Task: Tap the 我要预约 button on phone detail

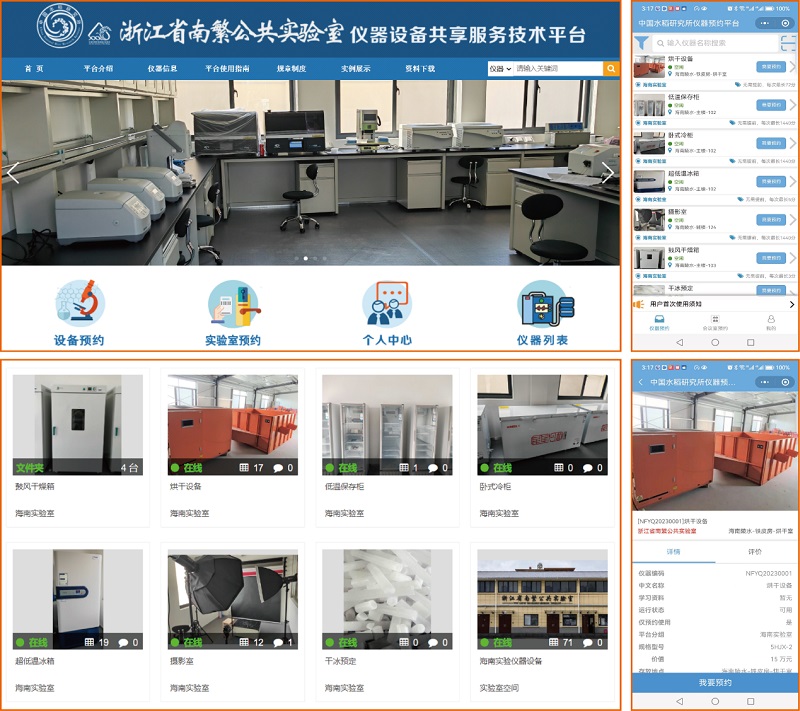Action: pos(715,683)
